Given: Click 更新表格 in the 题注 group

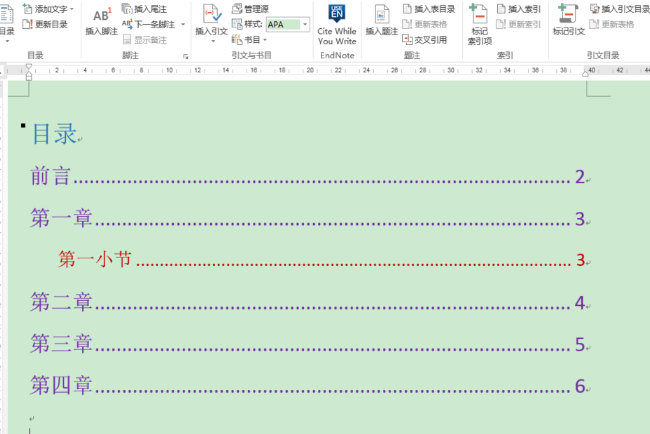Looking at the screenshot, I should 425,24.
